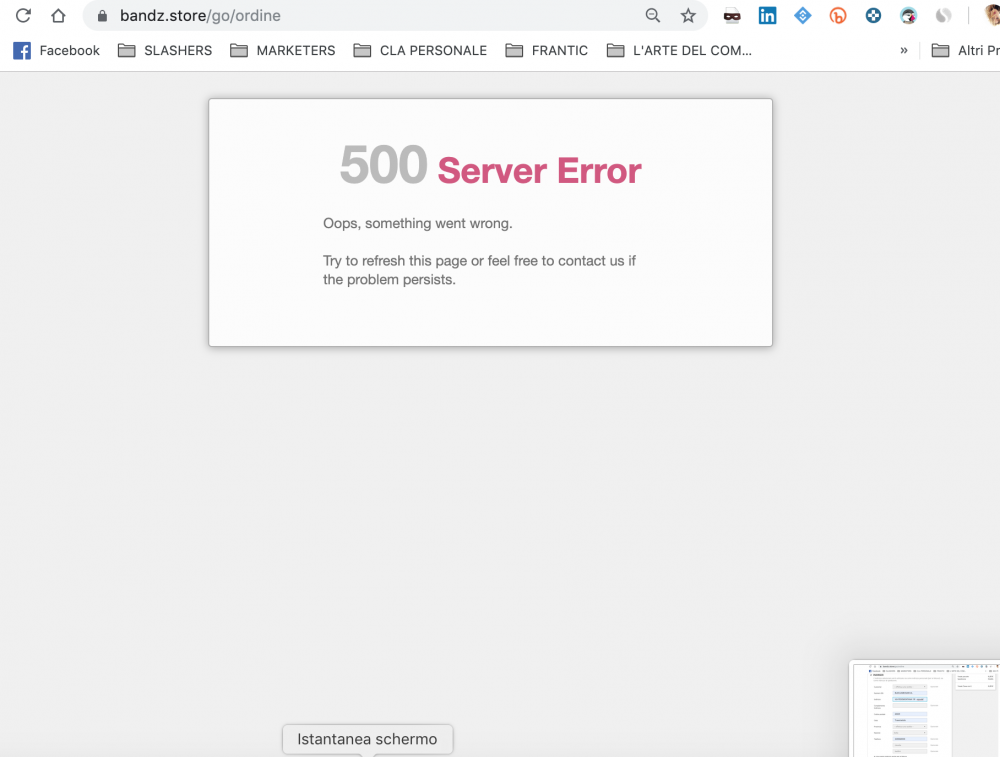Click the Facebook bookmark
1000x757 pixels.
coord(56,50)
